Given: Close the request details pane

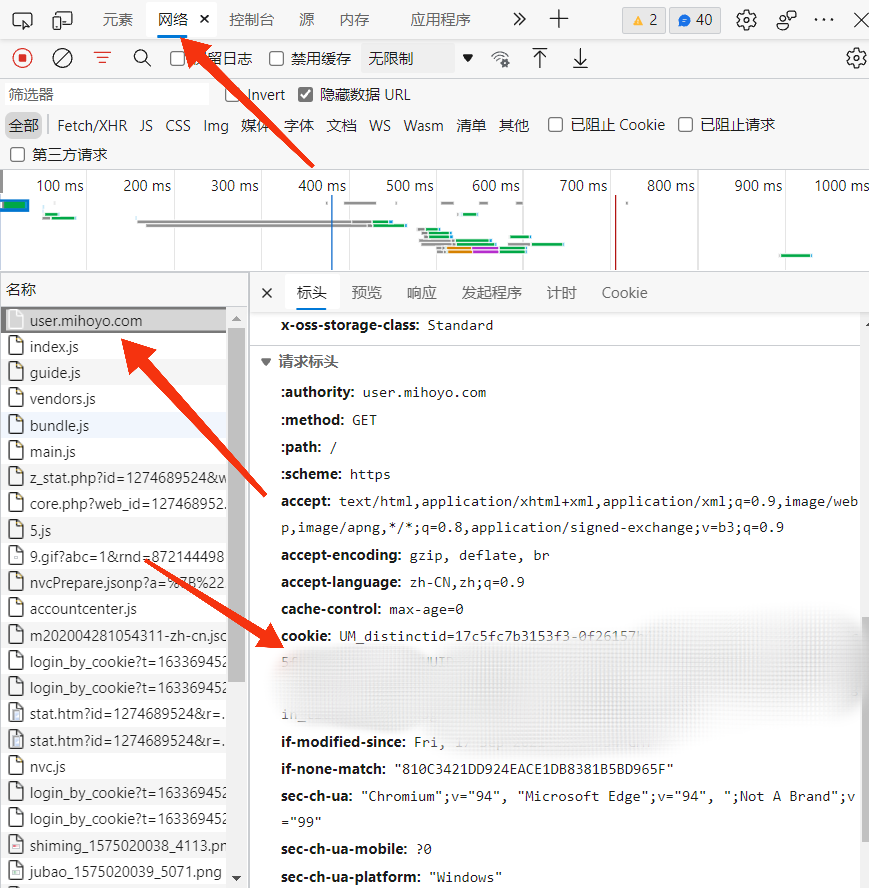Looking at the screenshot, I should tap(267, 293).
